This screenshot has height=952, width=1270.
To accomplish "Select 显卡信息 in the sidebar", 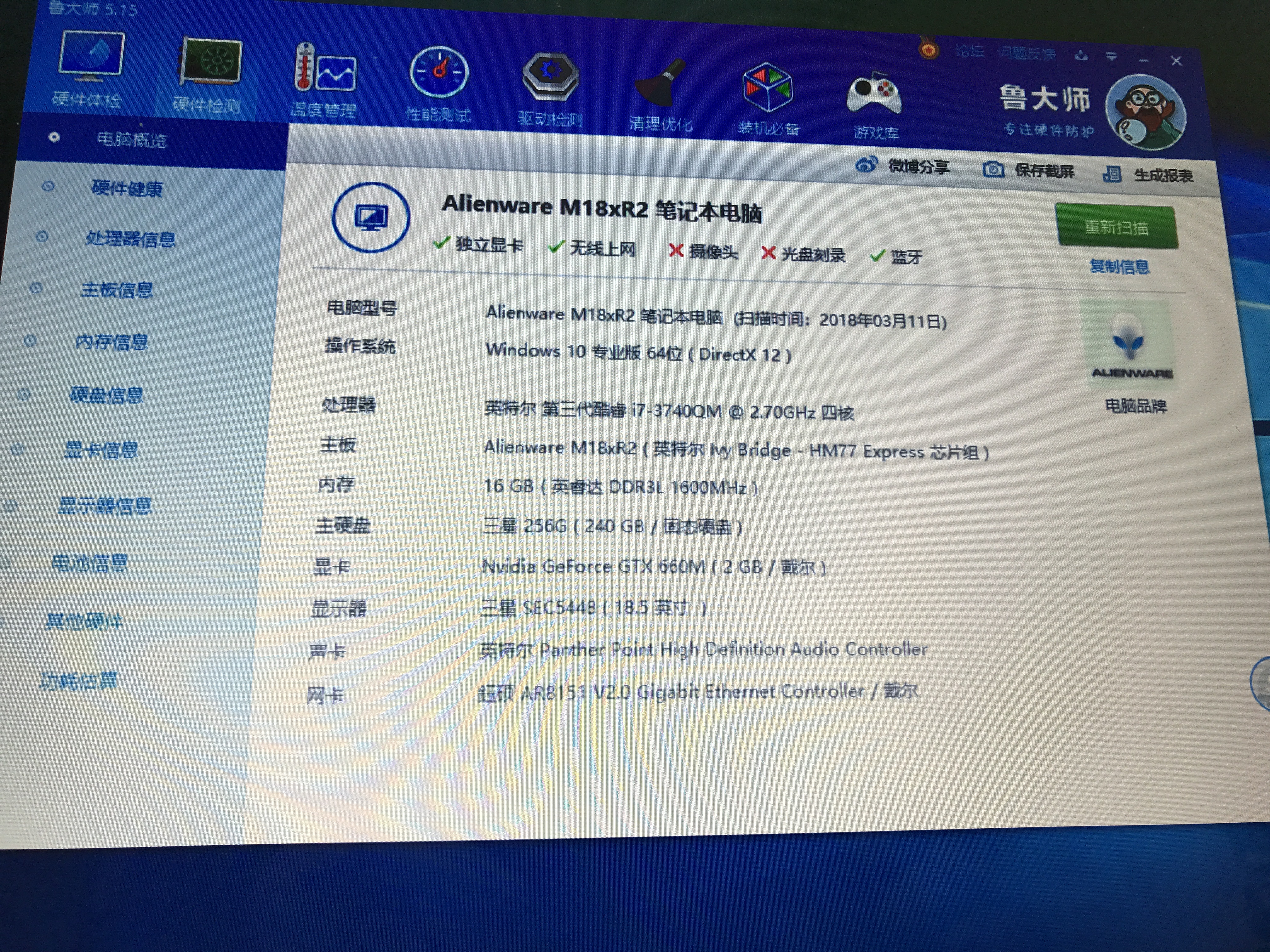I will pos(100,450).
